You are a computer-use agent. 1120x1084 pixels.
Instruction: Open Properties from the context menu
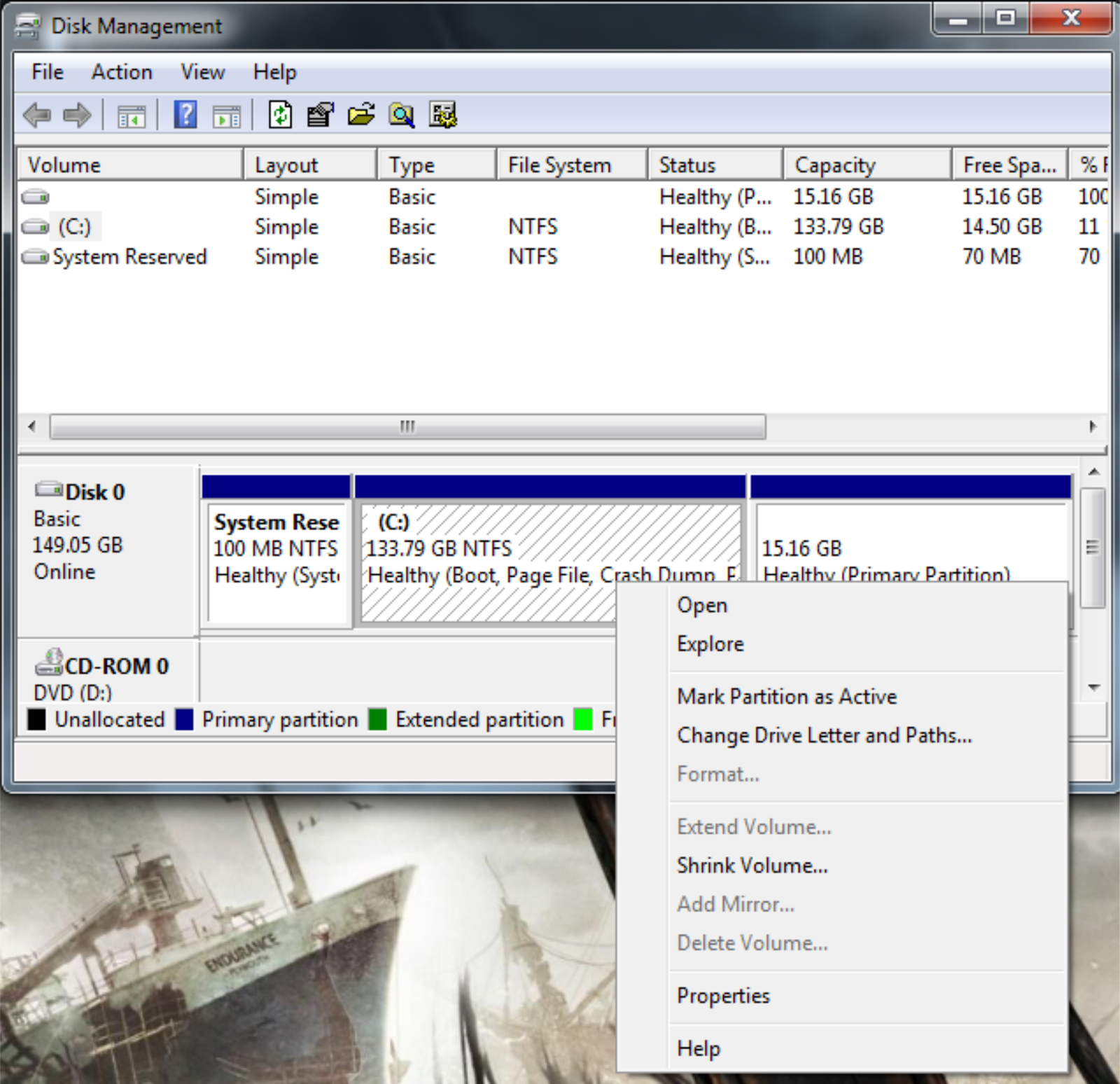722,995
